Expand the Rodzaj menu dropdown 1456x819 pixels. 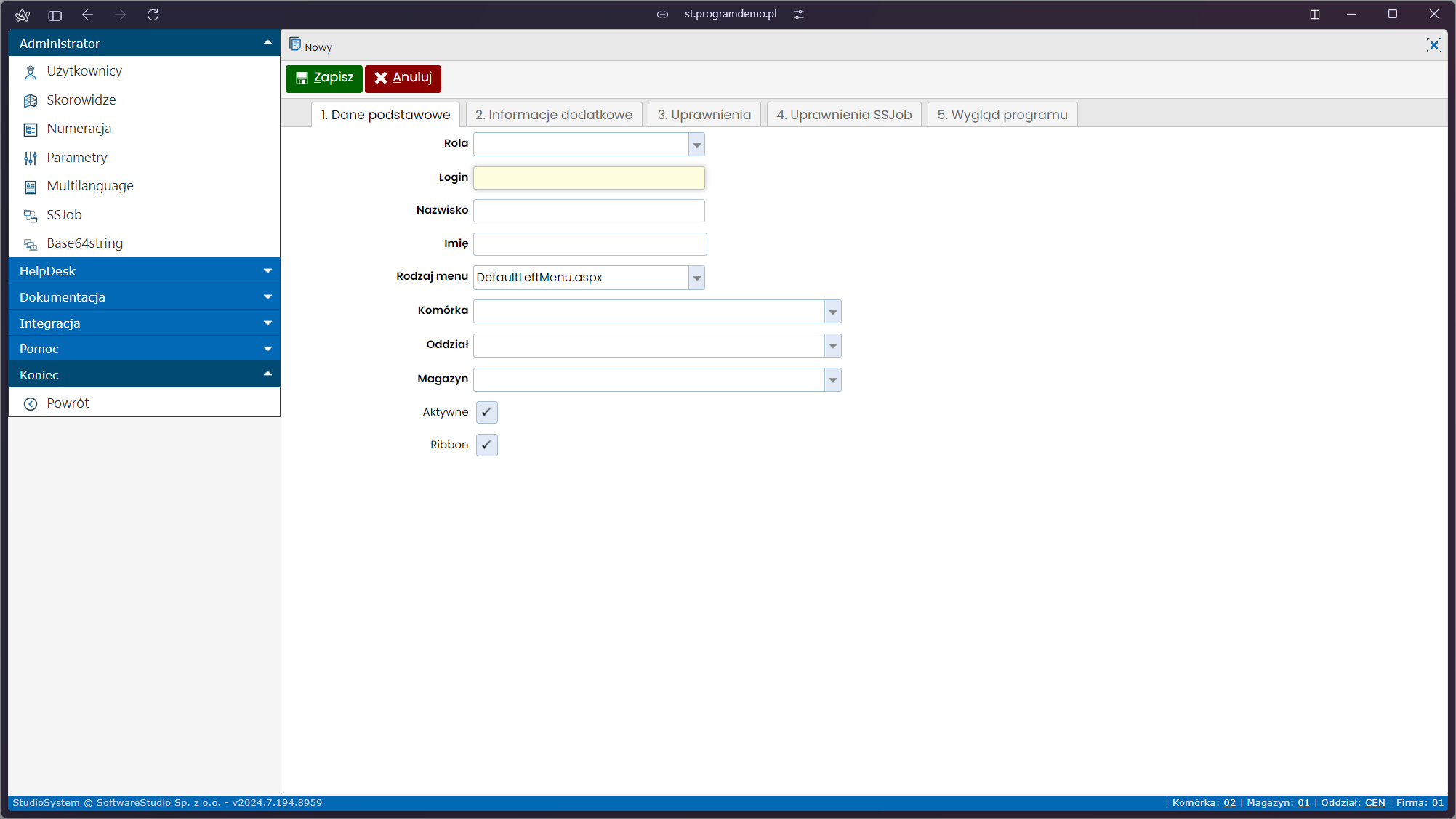pos(696,278)
